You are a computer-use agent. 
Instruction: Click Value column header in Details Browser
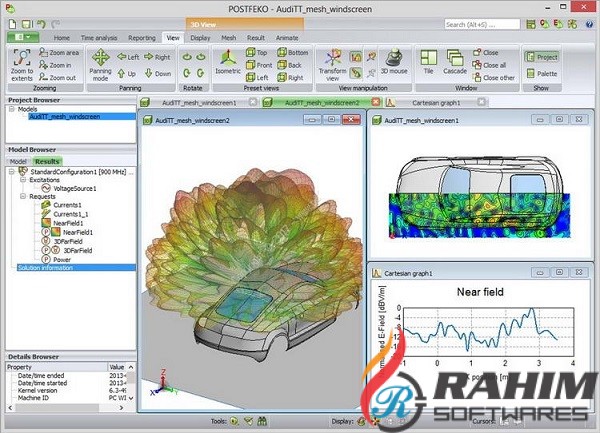coord(117,367)
